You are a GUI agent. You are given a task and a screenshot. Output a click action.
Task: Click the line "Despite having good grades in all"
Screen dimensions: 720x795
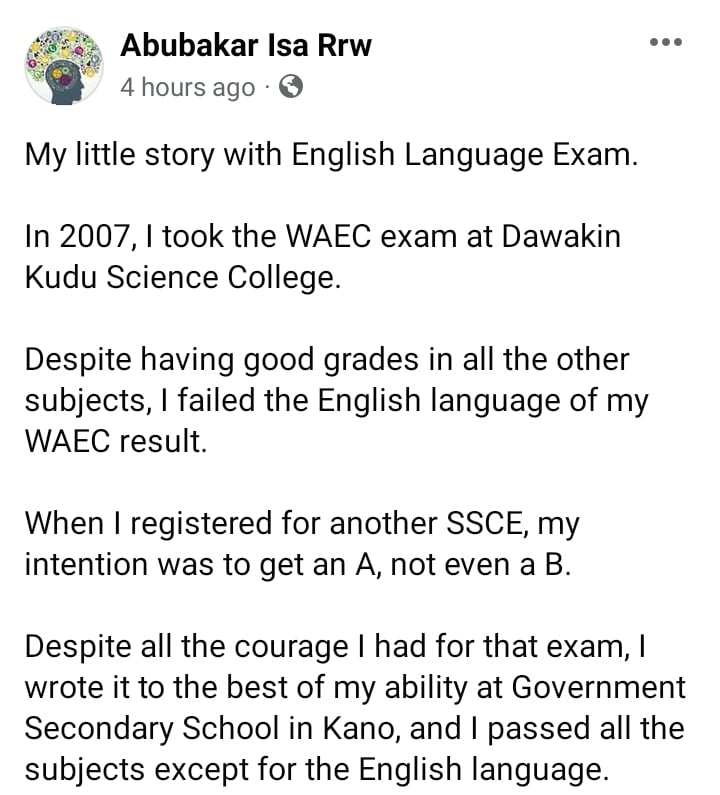click(327, 360)
